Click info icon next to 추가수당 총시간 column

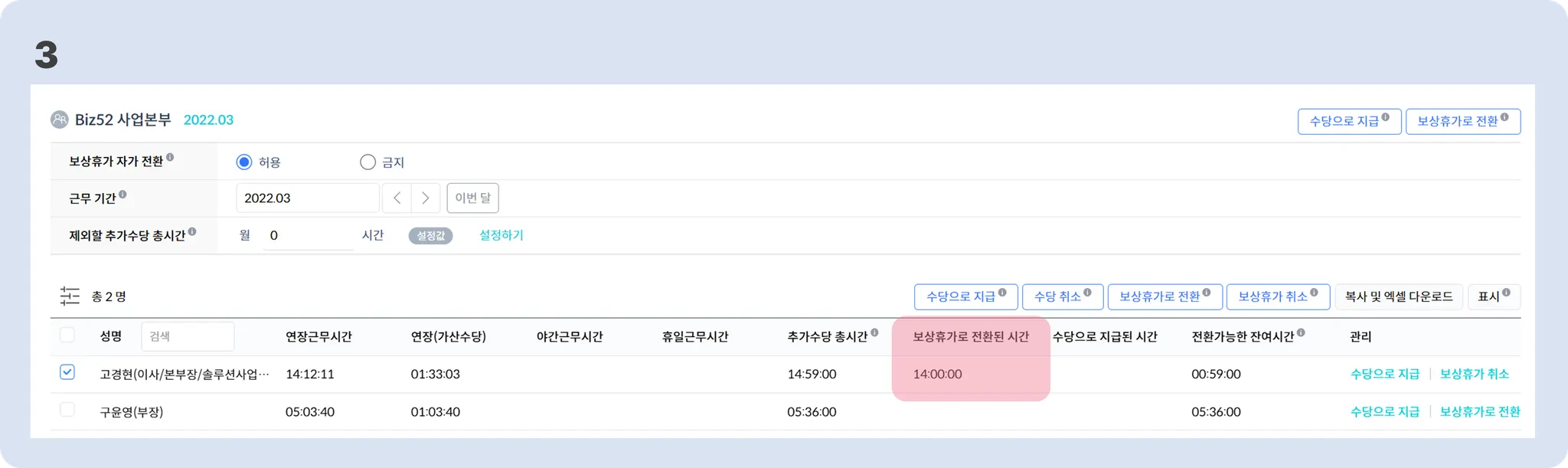[x=874, y=332]
